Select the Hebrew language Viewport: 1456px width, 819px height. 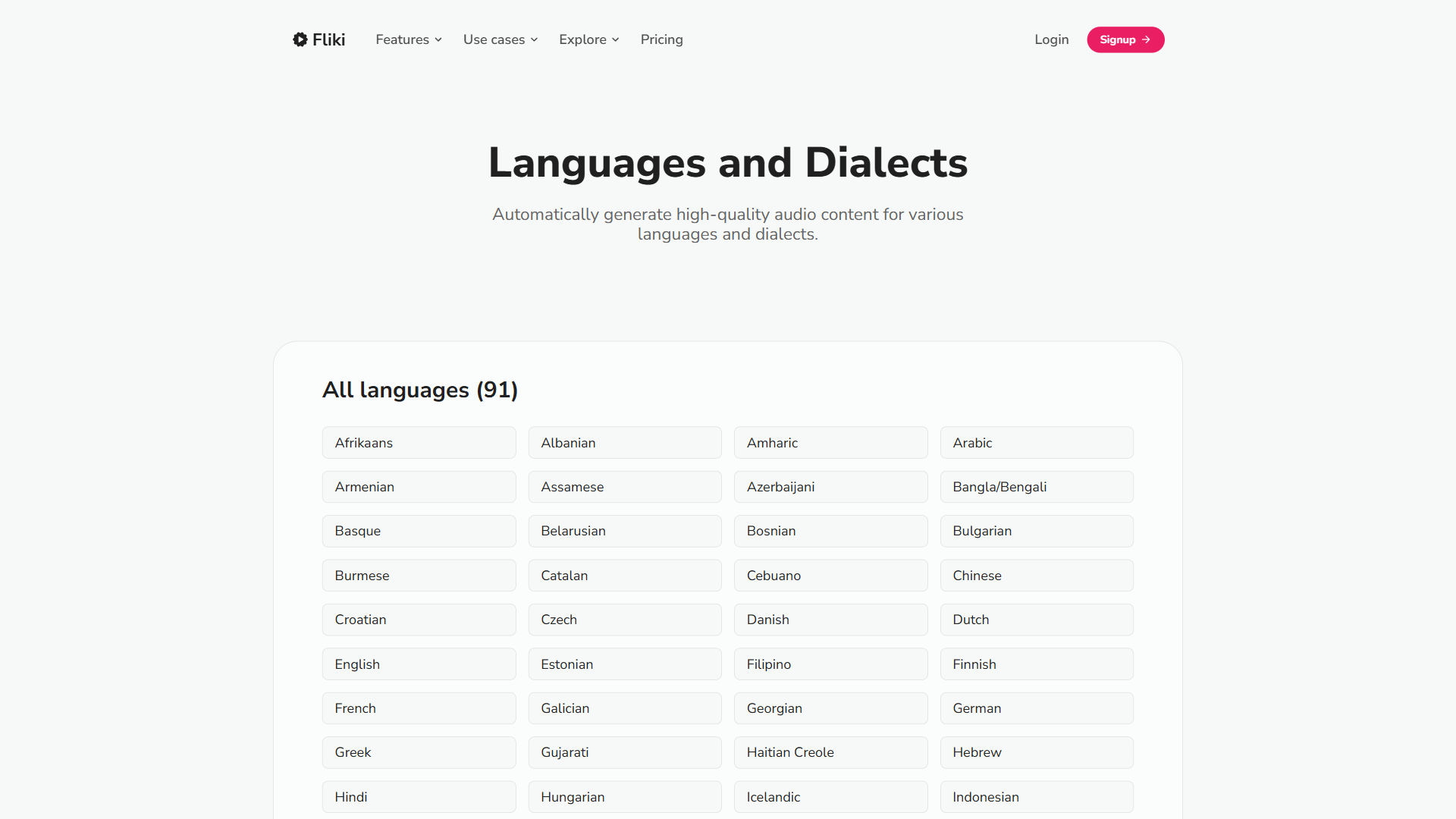point(1037,752)
